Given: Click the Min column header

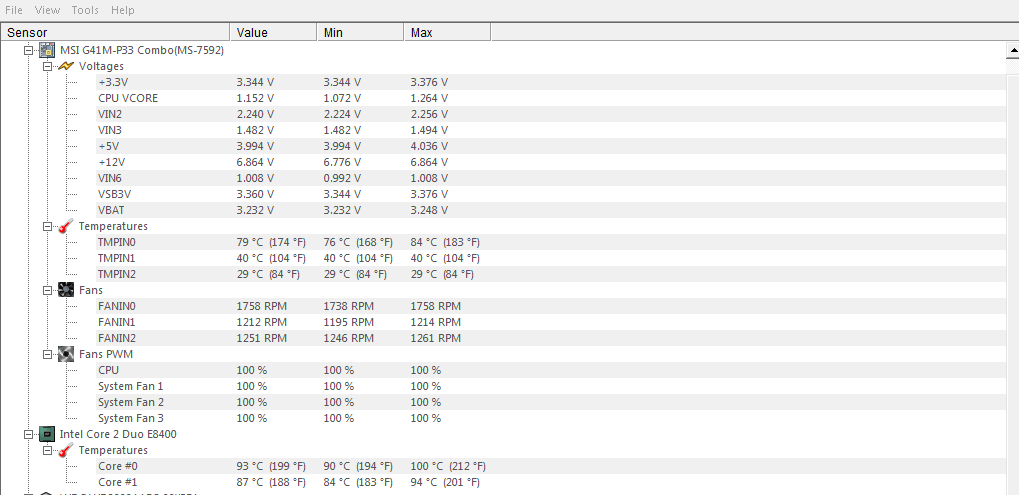Looking at the screenshot, I should [361, 32].
